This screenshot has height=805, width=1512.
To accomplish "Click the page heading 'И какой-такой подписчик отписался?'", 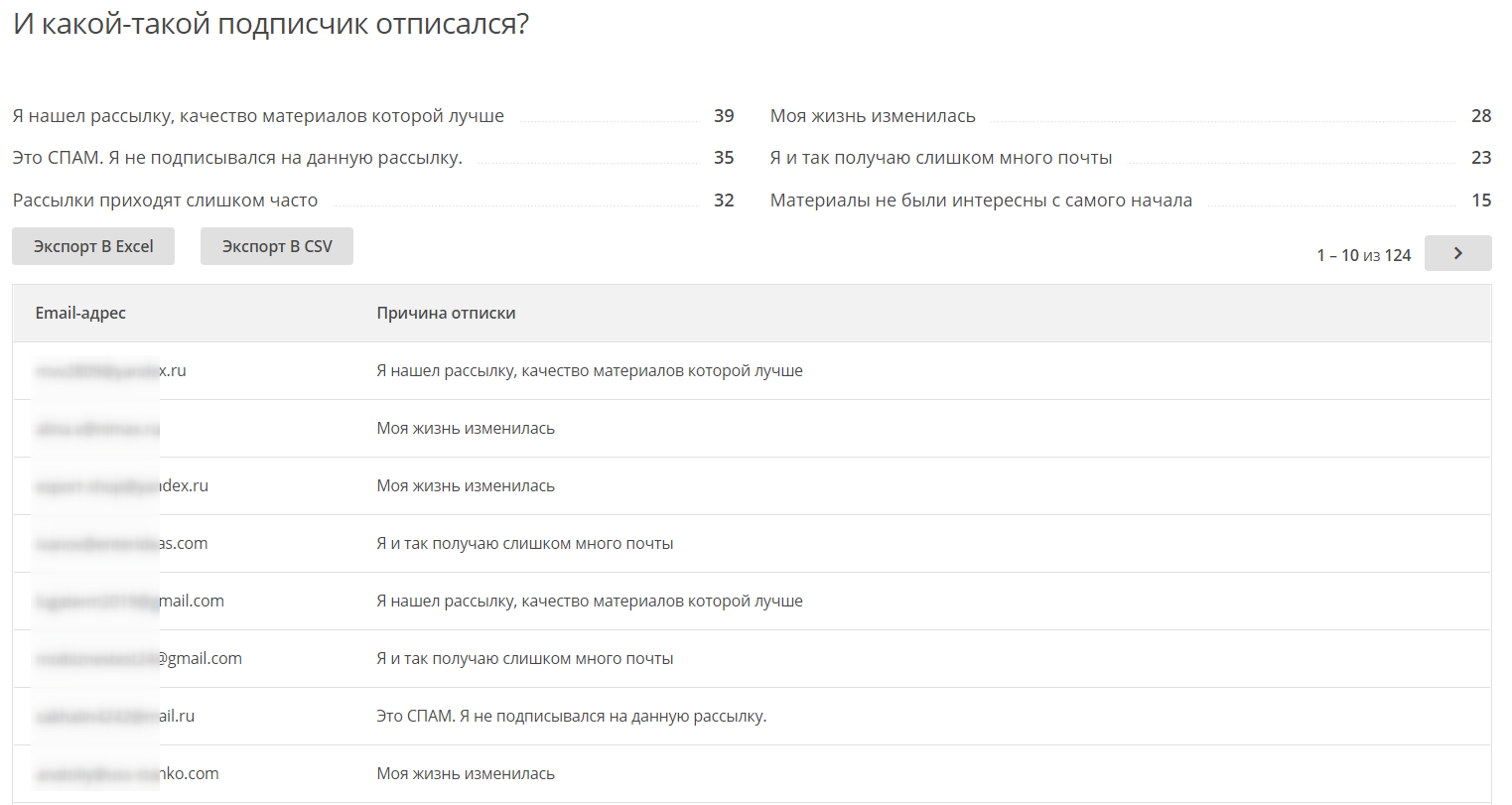I will coord(271,24).
